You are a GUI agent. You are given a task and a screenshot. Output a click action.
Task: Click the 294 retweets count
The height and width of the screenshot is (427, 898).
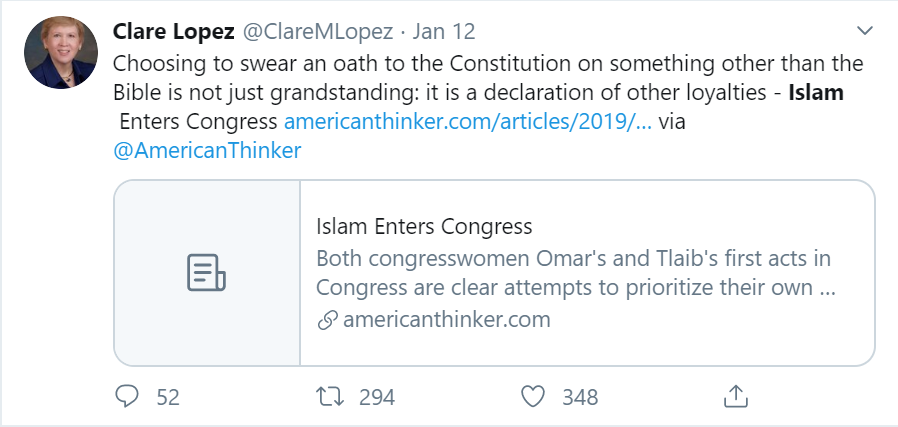point(377,397)
